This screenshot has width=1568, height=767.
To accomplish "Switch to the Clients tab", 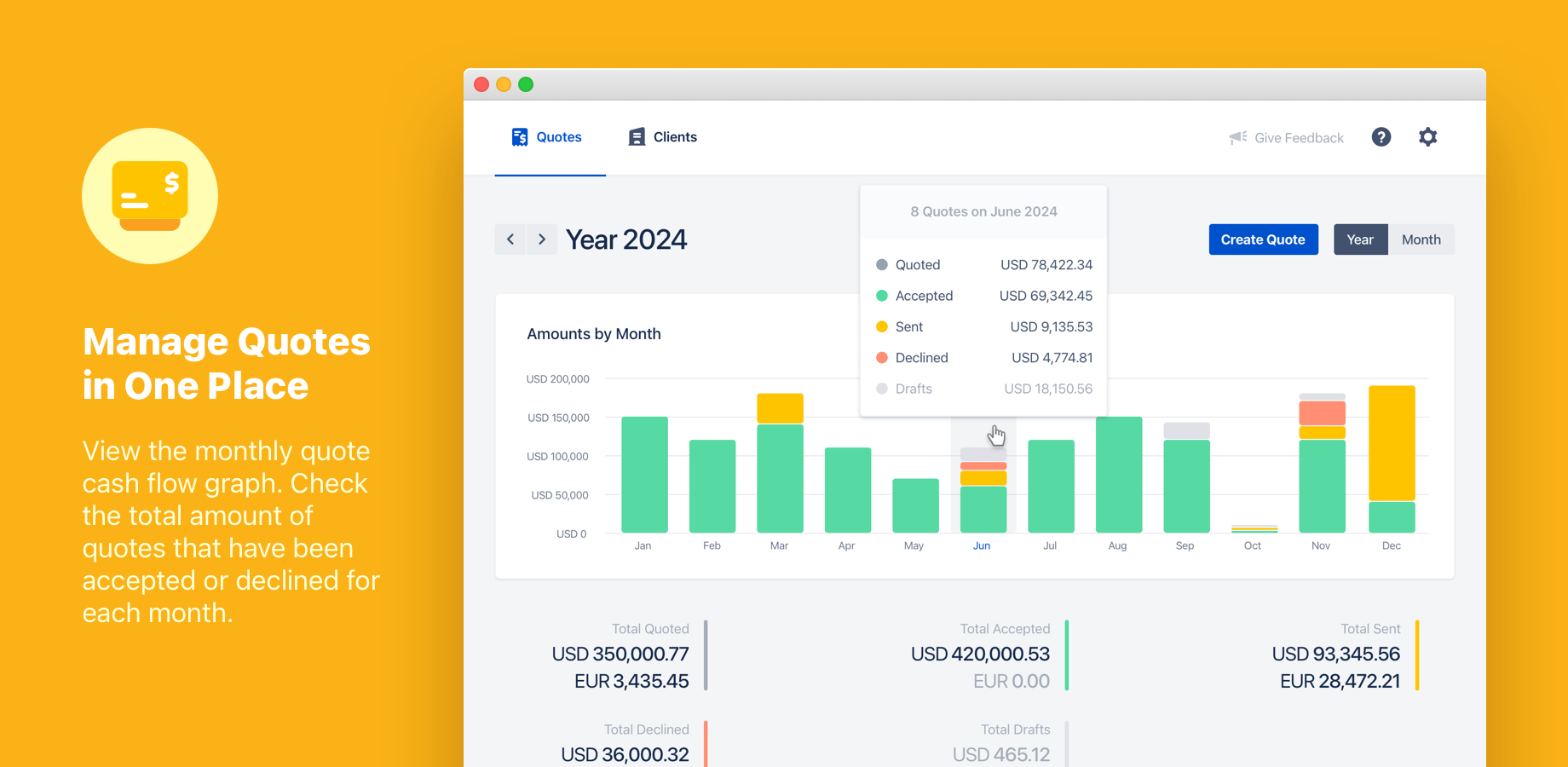I will [x=663, y=137].
